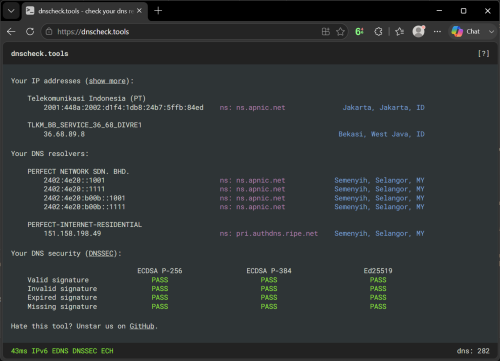Image resolution: width=500 pixels, height=361 pixels.
Task: Click ns: pri.authdns.ripe.net entry
Action: [x=269, y=234]
